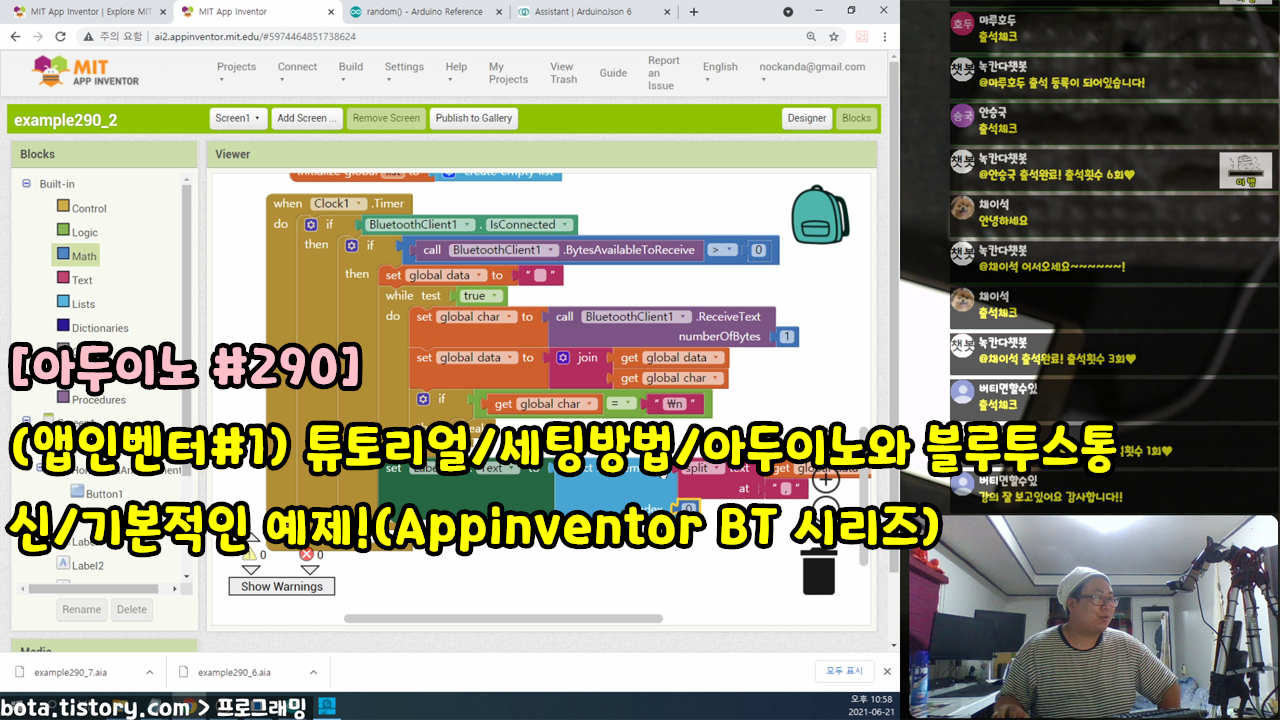Image resolution: width=1280 pixels, height=720 pixels.
Task: Open My Projects link
Action: (508, 73)
